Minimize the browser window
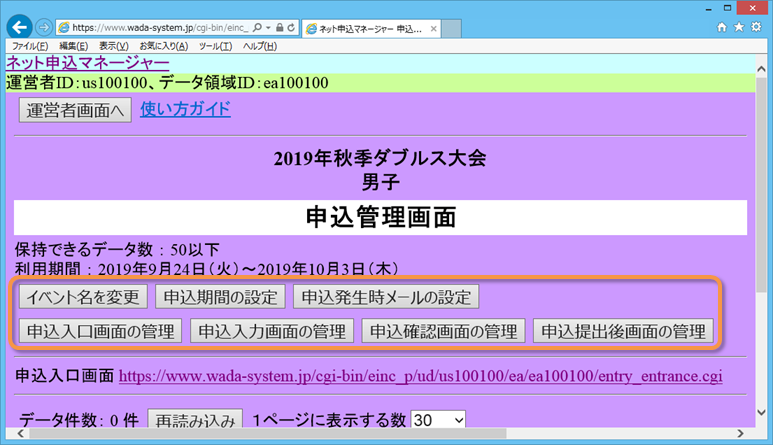Viewport: 773px width, 445px height. point(708,8)
